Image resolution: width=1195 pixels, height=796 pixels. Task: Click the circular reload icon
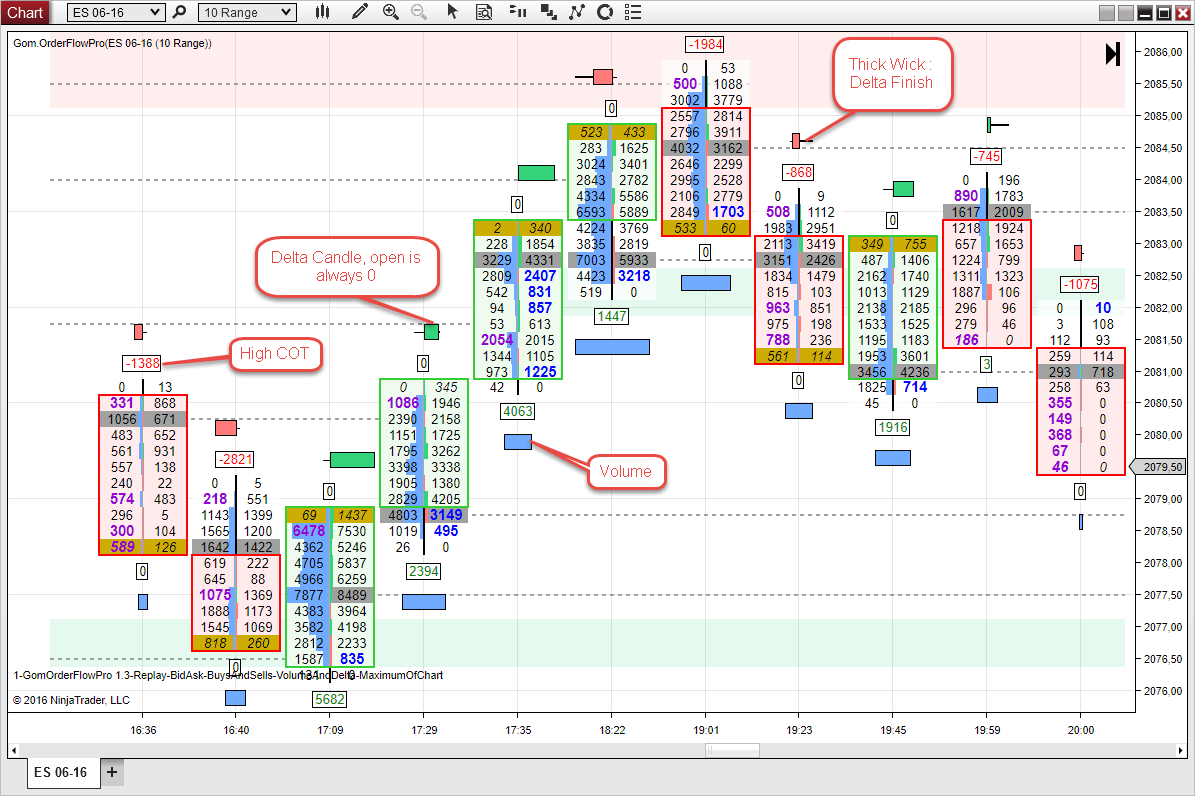pos(605,12)
